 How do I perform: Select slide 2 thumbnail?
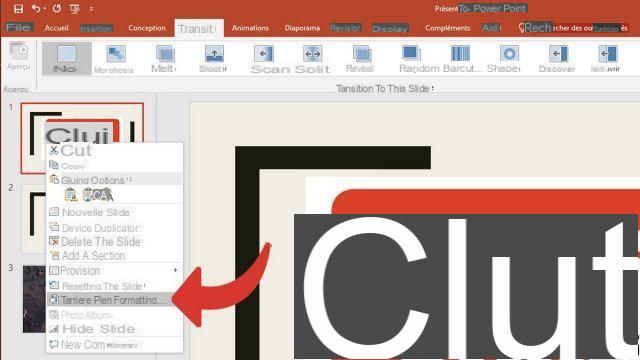(x=33, y=219)
